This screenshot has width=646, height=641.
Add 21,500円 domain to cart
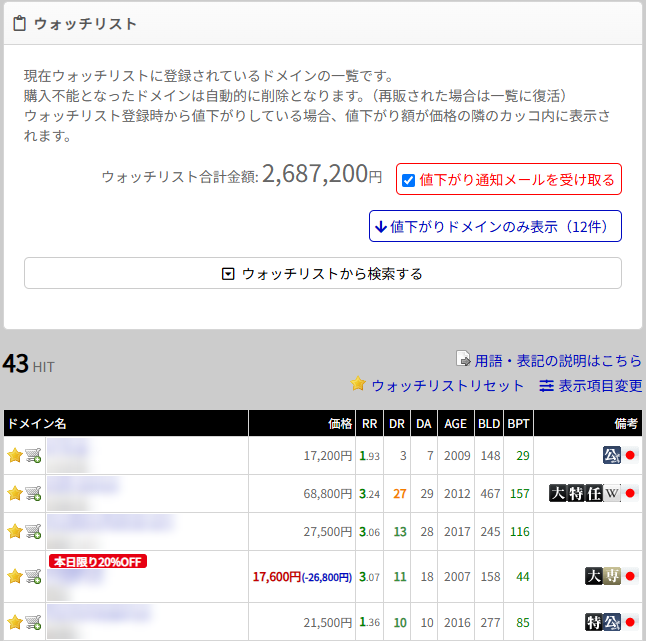pyautogui.click(x=33, y=622)
